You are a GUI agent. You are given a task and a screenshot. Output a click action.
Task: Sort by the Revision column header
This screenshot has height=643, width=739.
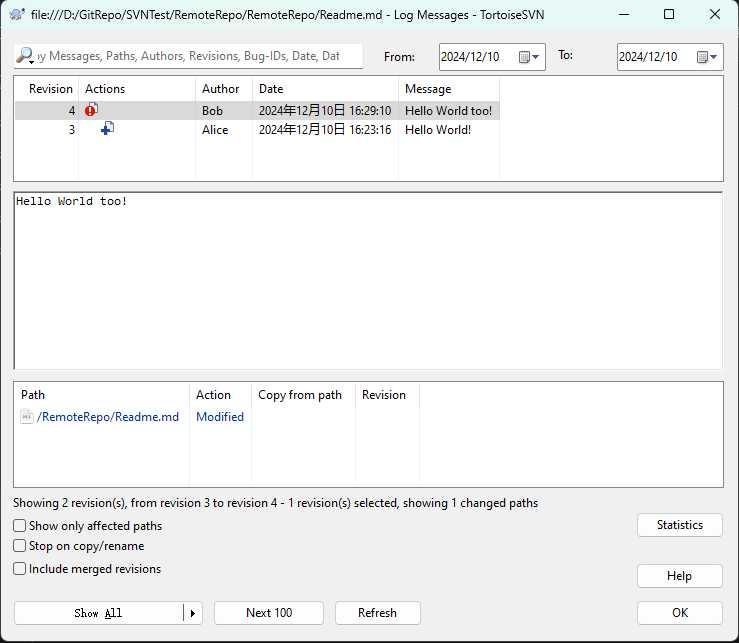47,89
